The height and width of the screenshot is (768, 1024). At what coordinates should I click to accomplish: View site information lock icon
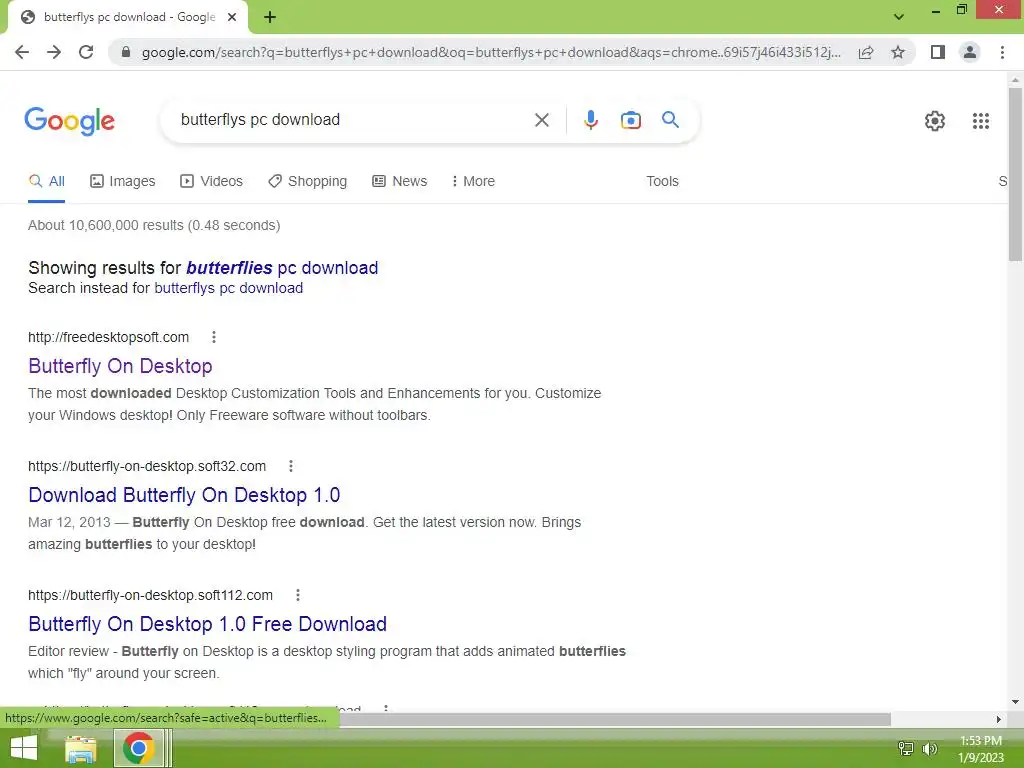tap(126, 52)
